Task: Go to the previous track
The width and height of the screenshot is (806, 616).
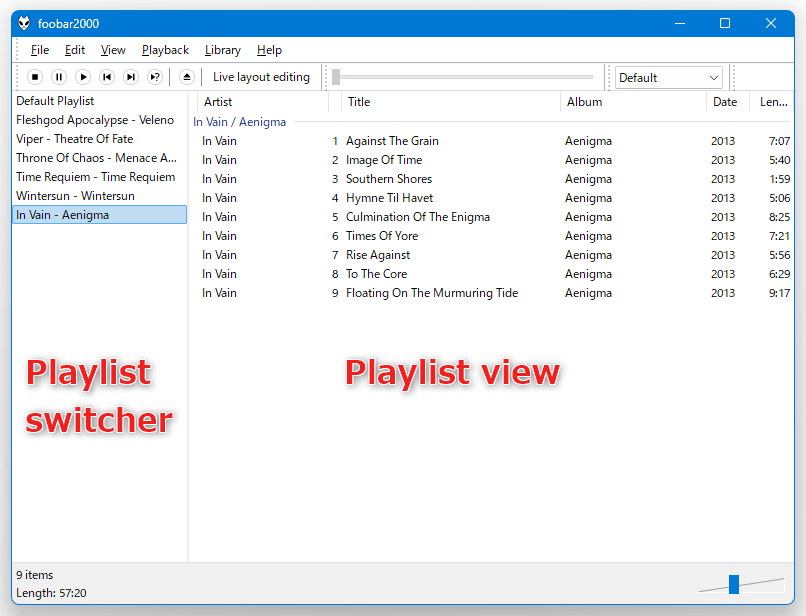Action: click(x=107, y=77)
